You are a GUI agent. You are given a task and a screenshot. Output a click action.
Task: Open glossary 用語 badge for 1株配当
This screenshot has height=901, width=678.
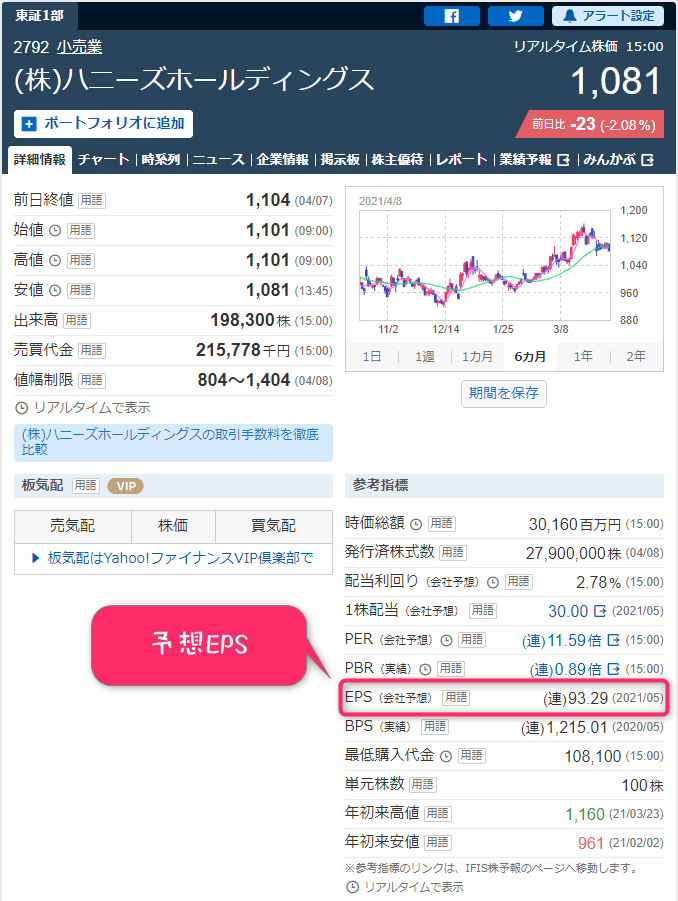(x=483, y=610)
